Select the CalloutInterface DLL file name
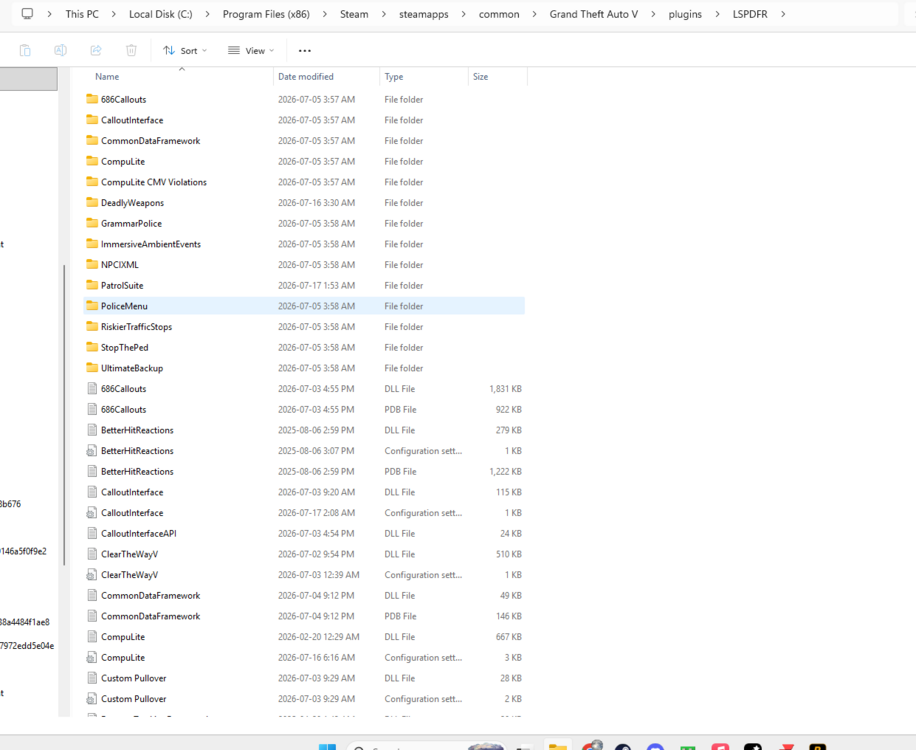This screenshot has width=916, height=750. point(132,492)
